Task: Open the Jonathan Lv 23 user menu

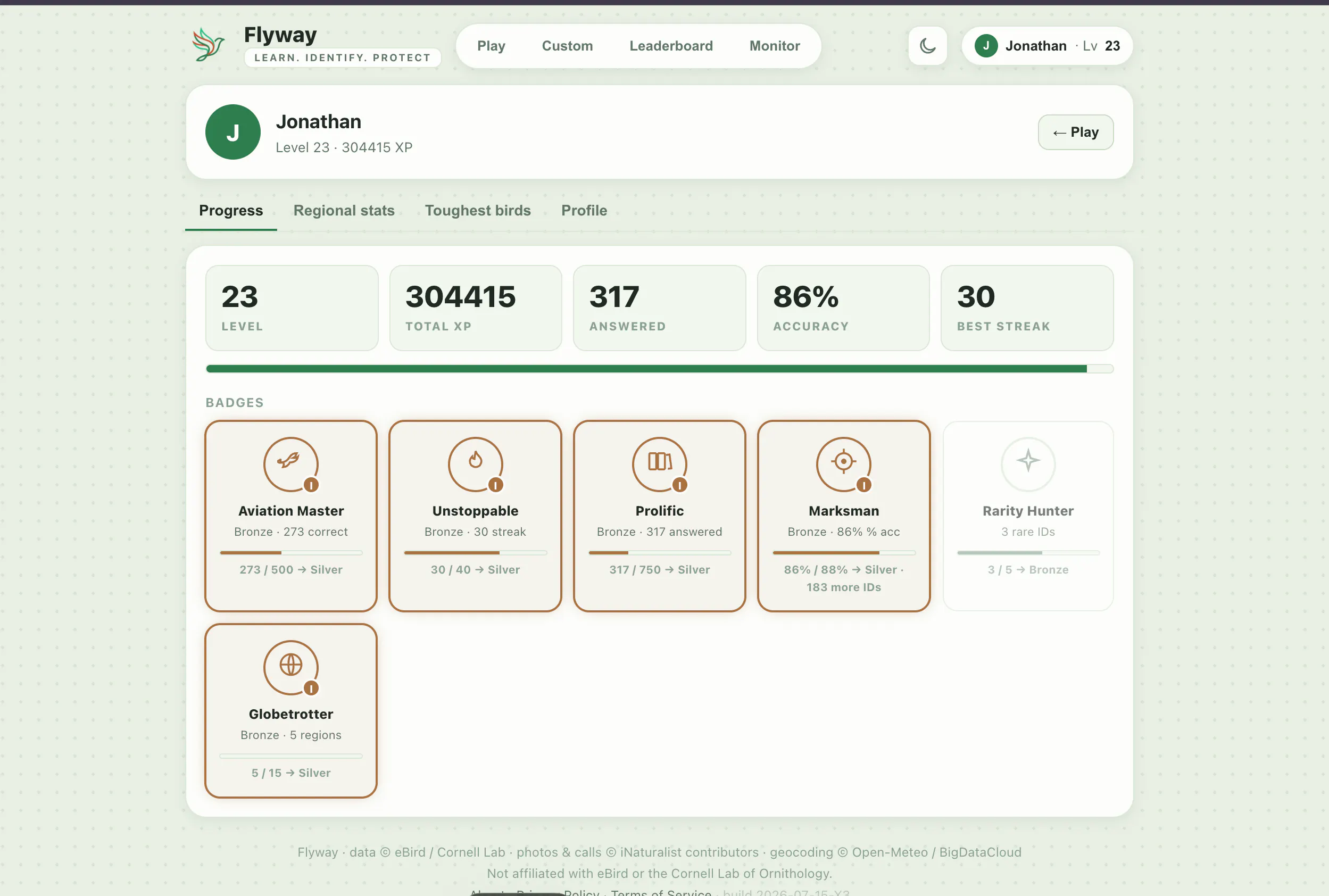Action: tap(1046, 46)
